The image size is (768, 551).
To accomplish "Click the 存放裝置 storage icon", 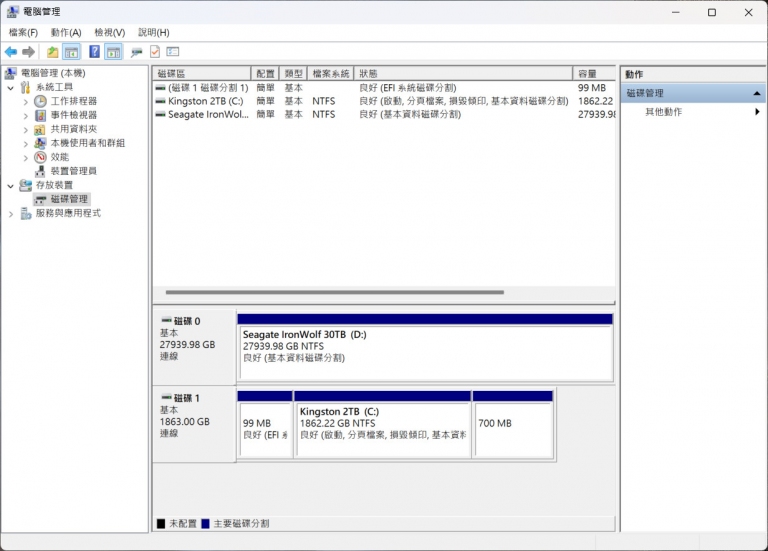I will click(x=25, y=185).
